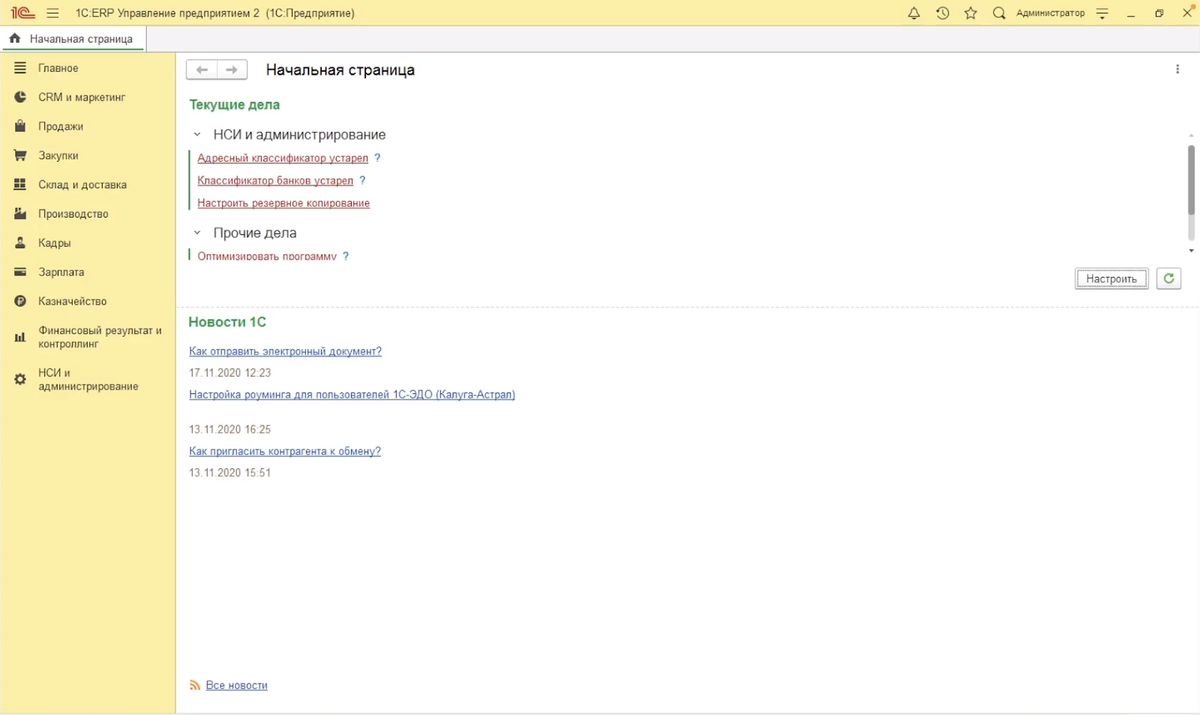Screen dimensions: 1200x715
Task: Click help mark beside Оптимизировать программу
Action: [345, 256]
